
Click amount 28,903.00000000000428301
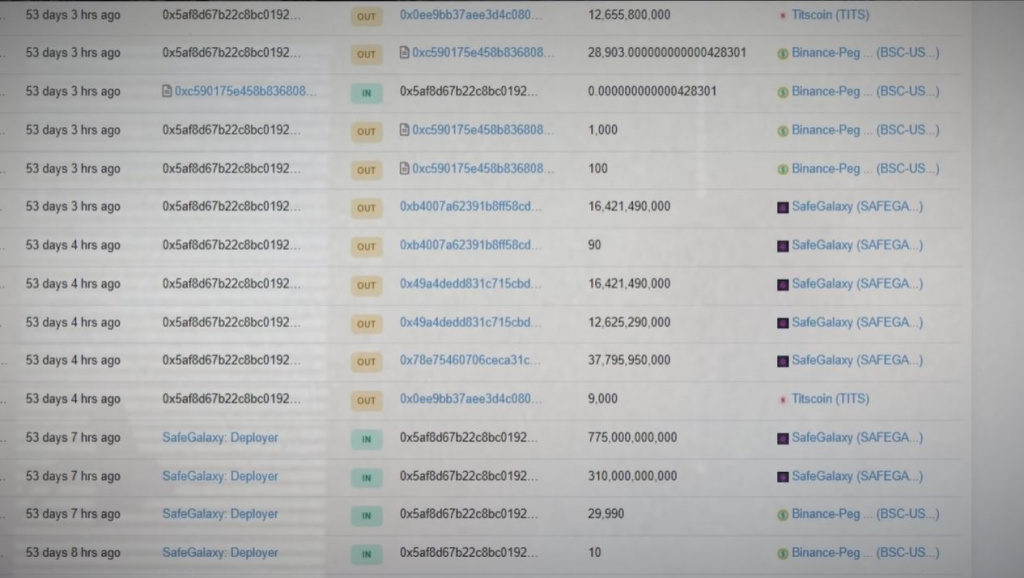[x=667, y=53]
